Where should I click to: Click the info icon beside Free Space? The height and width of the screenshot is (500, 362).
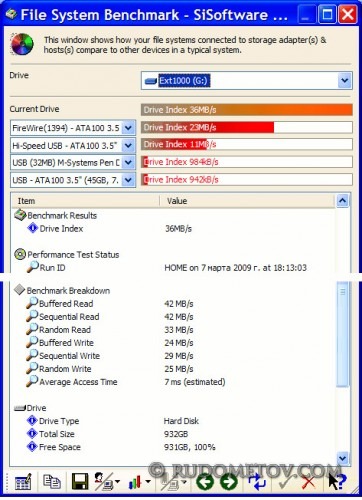[x=32, y=446]
